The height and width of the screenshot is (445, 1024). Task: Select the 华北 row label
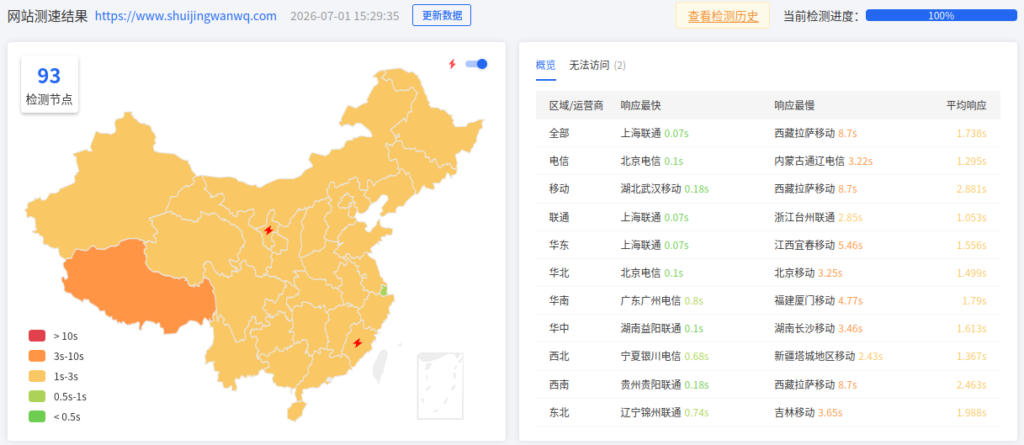click(559, 272)
